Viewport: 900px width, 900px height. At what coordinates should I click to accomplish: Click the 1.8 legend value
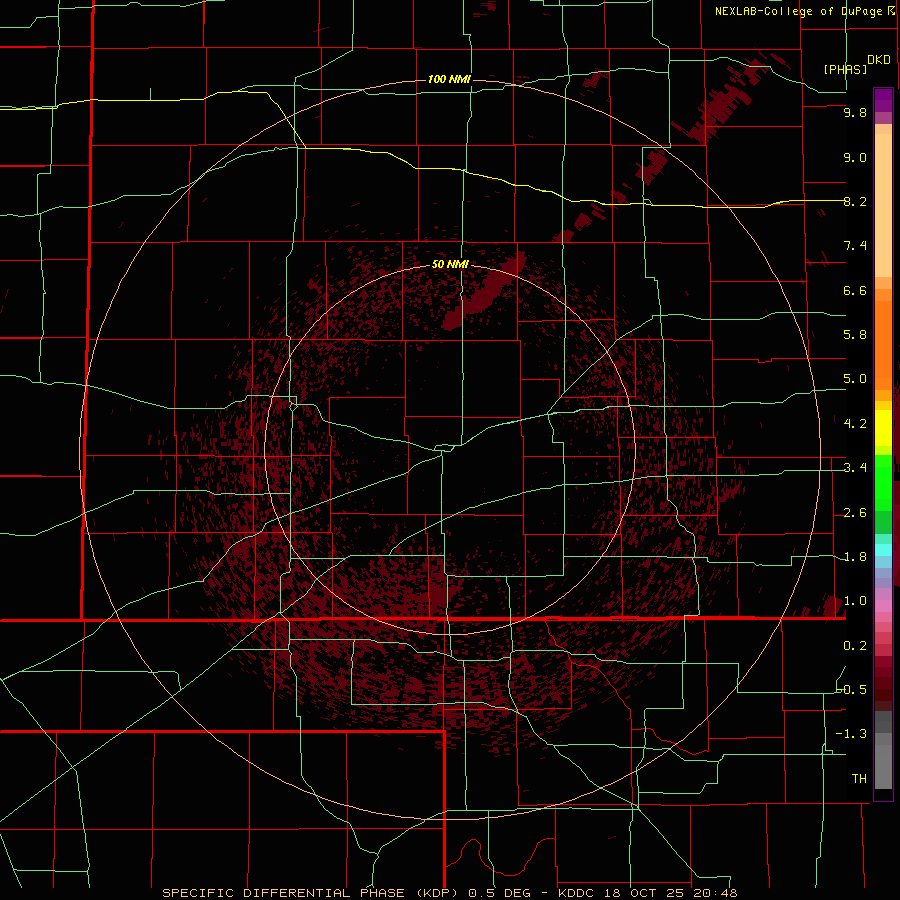pos(855,557)
